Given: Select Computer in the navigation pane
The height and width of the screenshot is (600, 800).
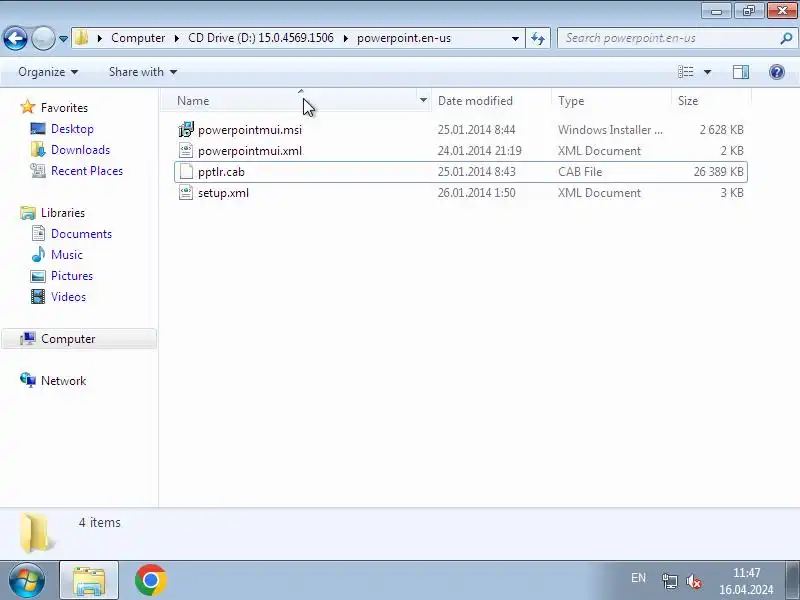Looking at the screenshot, I should click(79, 339).
